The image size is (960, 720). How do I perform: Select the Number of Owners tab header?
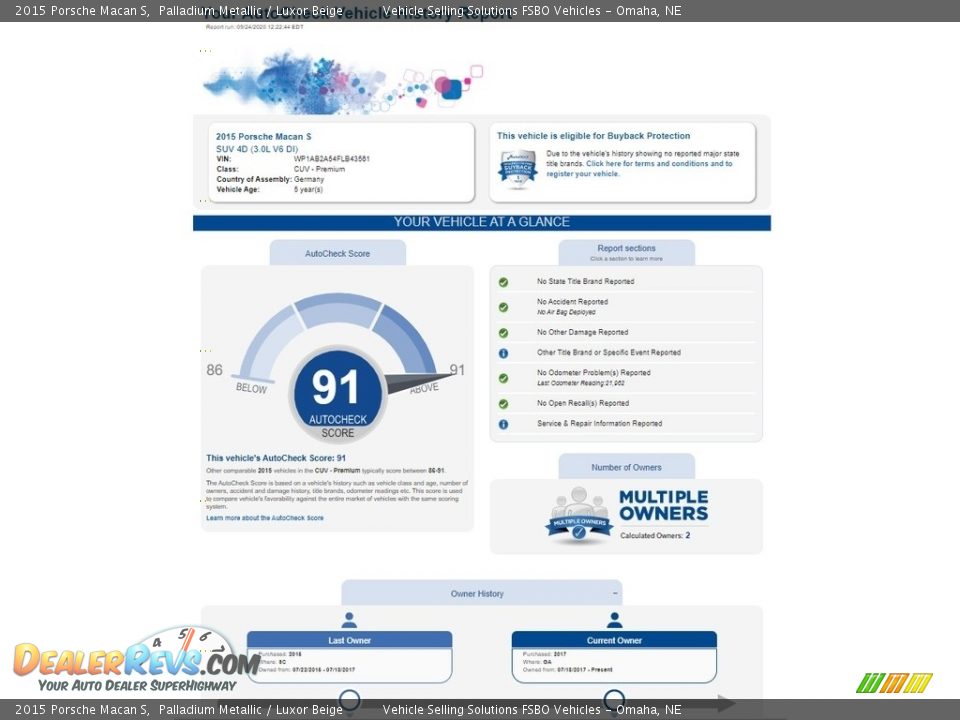[626, 467]
